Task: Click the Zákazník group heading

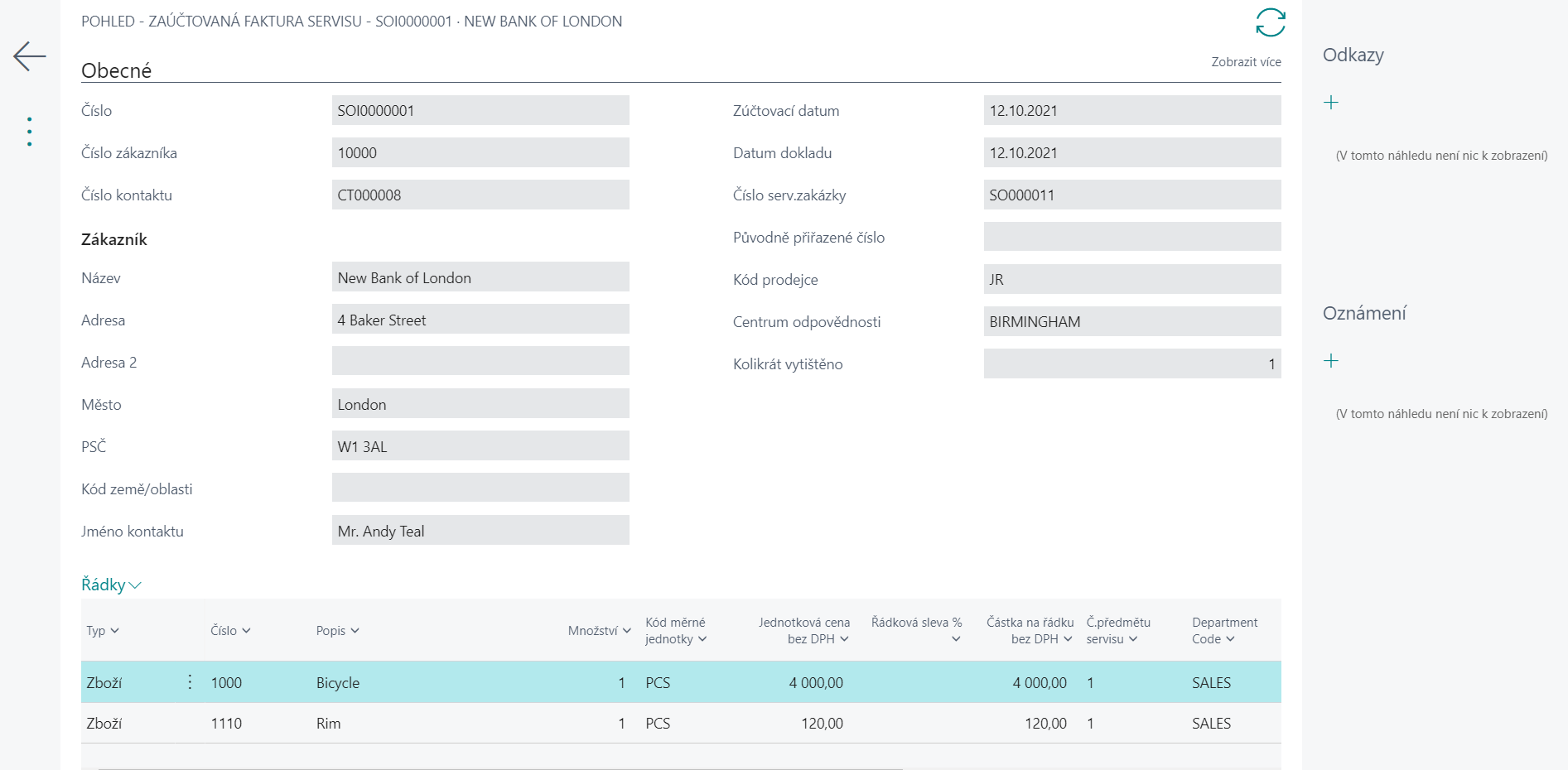Action: click(x=114, y=239)
